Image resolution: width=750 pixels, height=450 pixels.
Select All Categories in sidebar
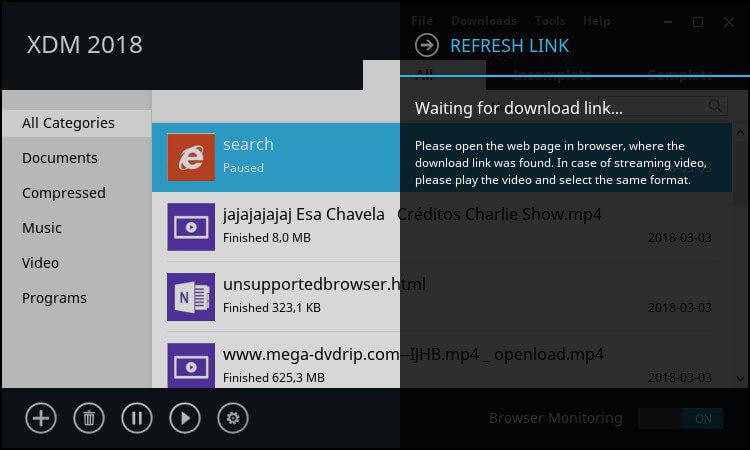[77, 123]
